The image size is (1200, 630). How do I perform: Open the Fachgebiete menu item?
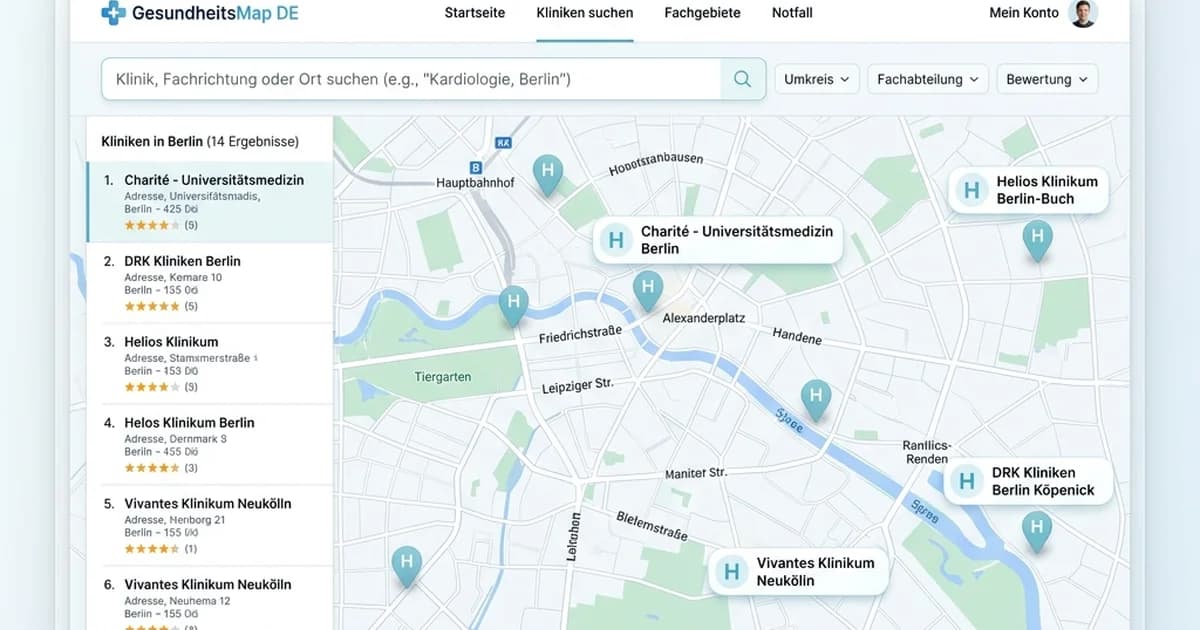702,13
